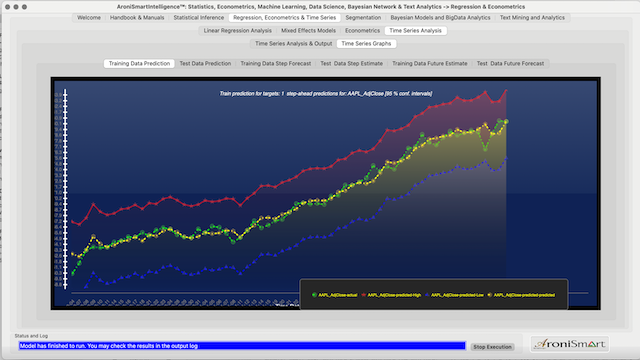Select the Time Series Analysis sub-tab
The image size is (640, 360).
tap(416, 31)
